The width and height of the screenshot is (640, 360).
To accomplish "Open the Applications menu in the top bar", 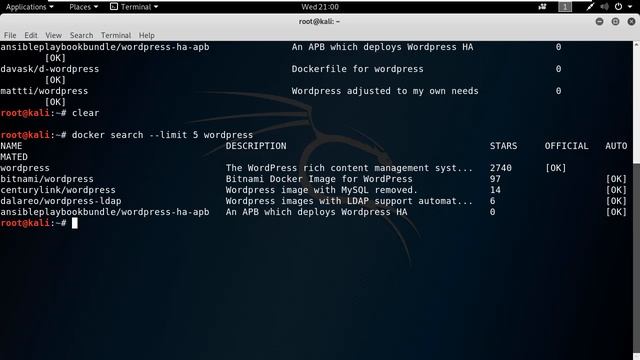I will click(29, 7).
